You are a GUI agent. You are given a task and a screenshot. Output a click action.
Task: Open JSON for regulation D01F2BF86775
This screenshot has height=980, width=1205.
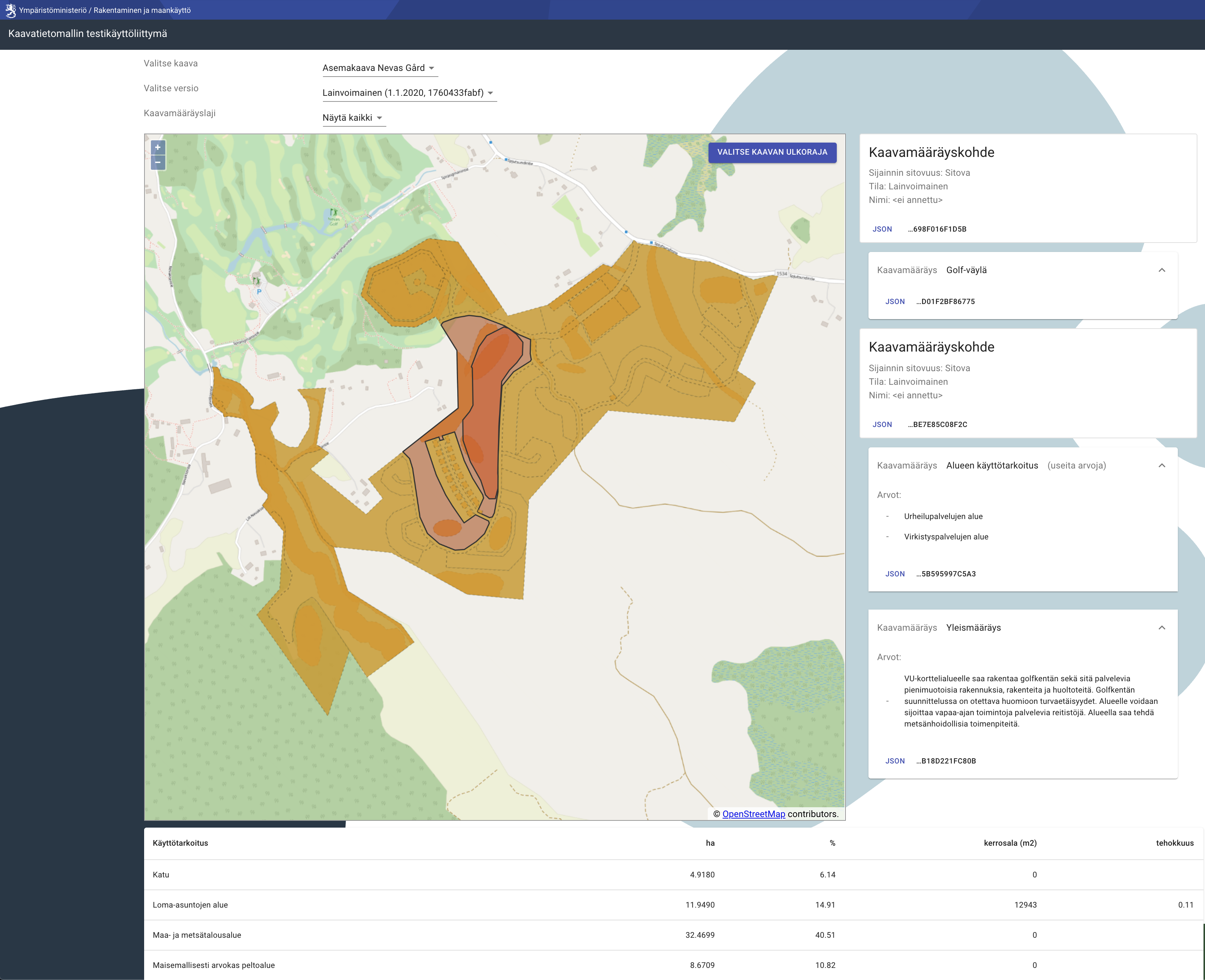[895, 301]
